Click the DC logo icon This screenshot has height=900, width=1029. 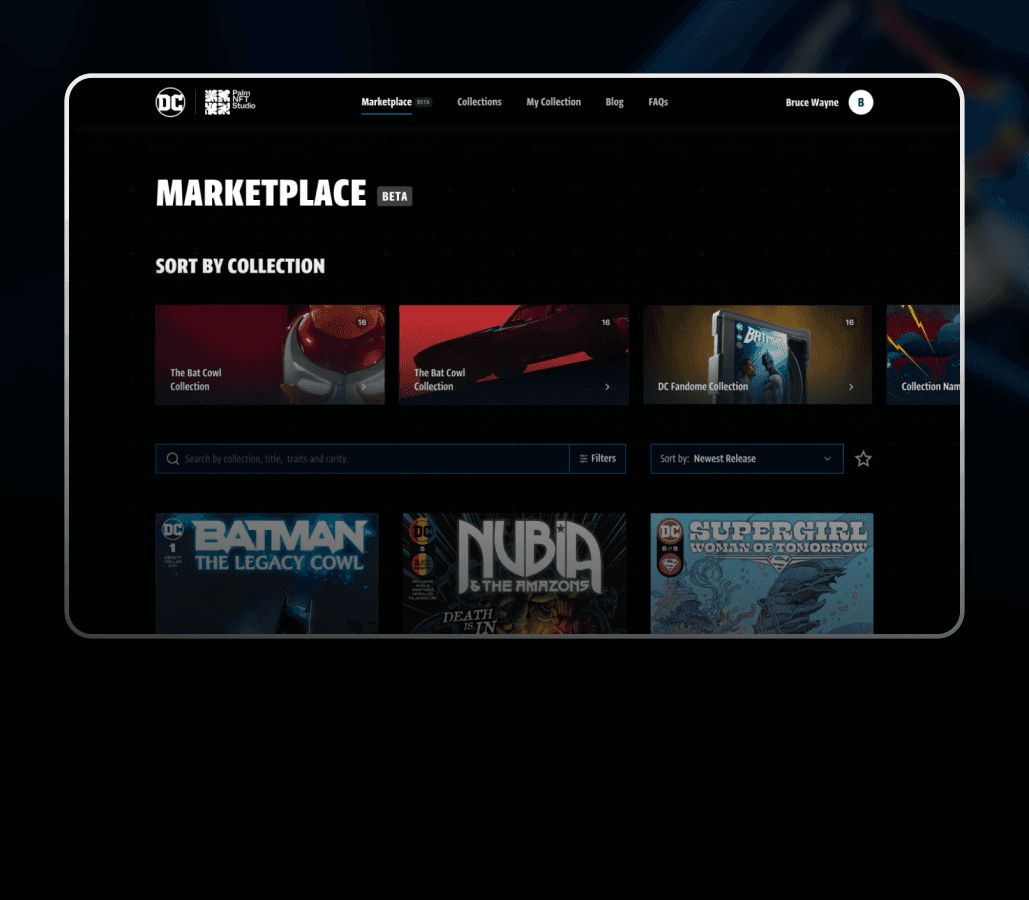pyautogui.click(x=170, y=102)
